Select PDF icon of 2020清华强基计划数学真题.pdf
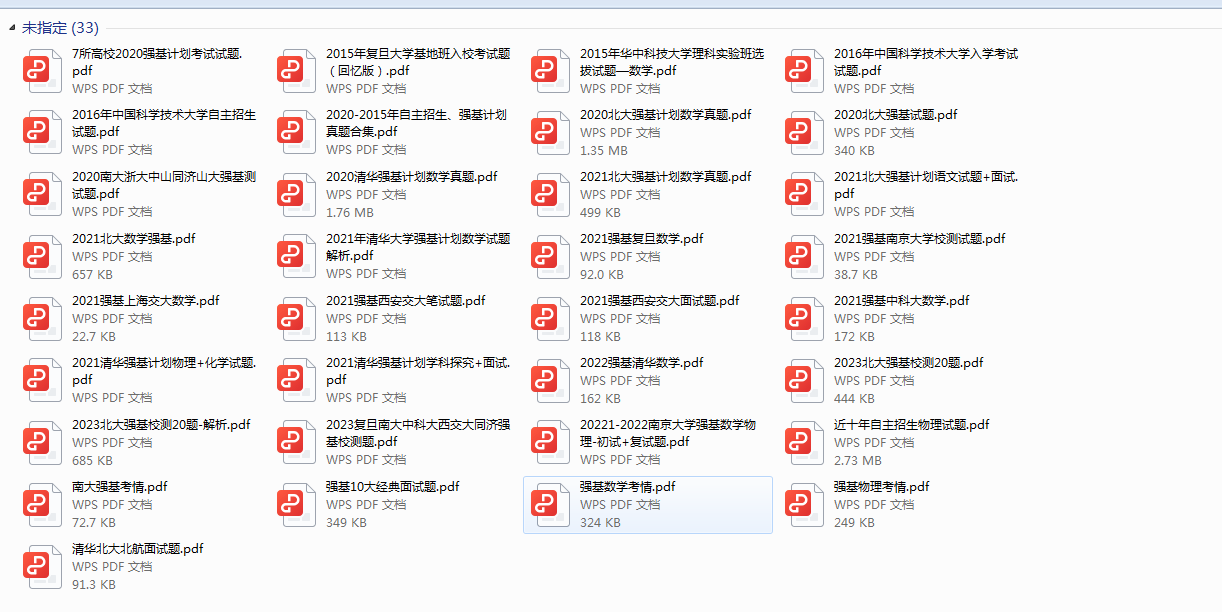Image resolution: width=1222 pixels, height=612 pixels. [296, 195]
